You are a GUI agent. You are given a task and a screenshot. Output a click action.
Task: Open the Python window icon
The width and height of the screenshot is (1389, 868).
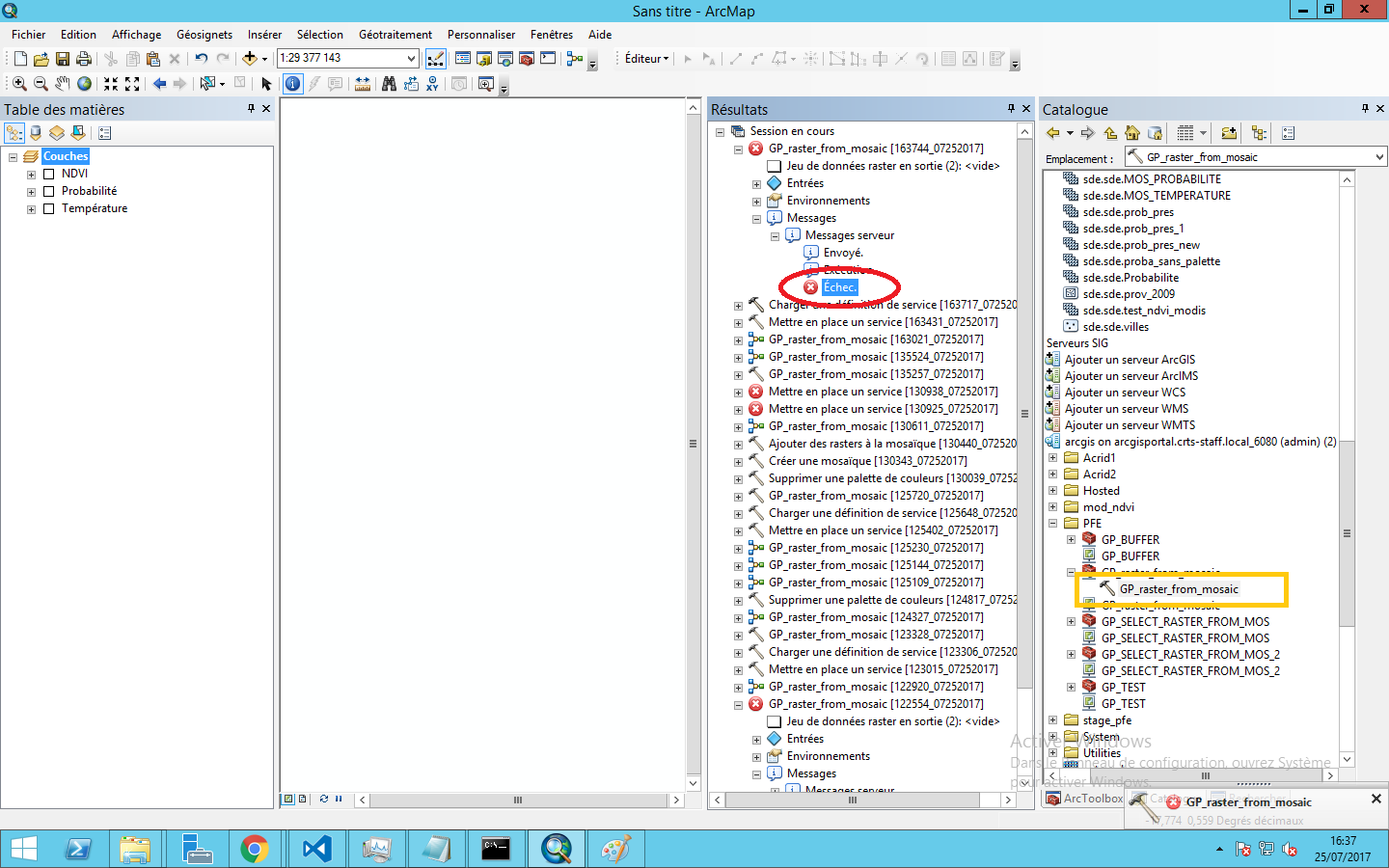point(548,59)
